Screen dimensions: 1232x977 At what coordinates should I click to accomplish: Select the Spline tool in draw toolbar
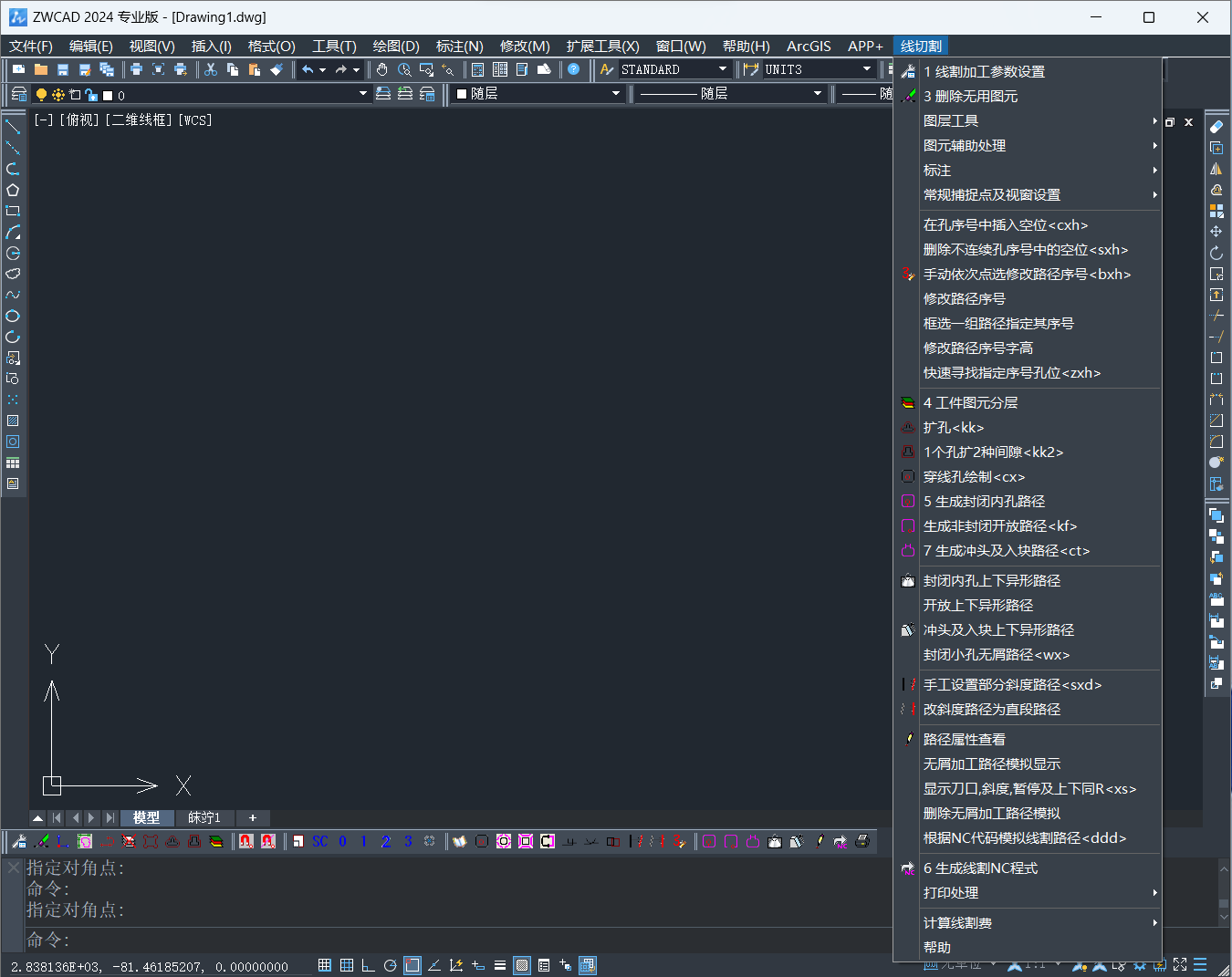point(13,295)
